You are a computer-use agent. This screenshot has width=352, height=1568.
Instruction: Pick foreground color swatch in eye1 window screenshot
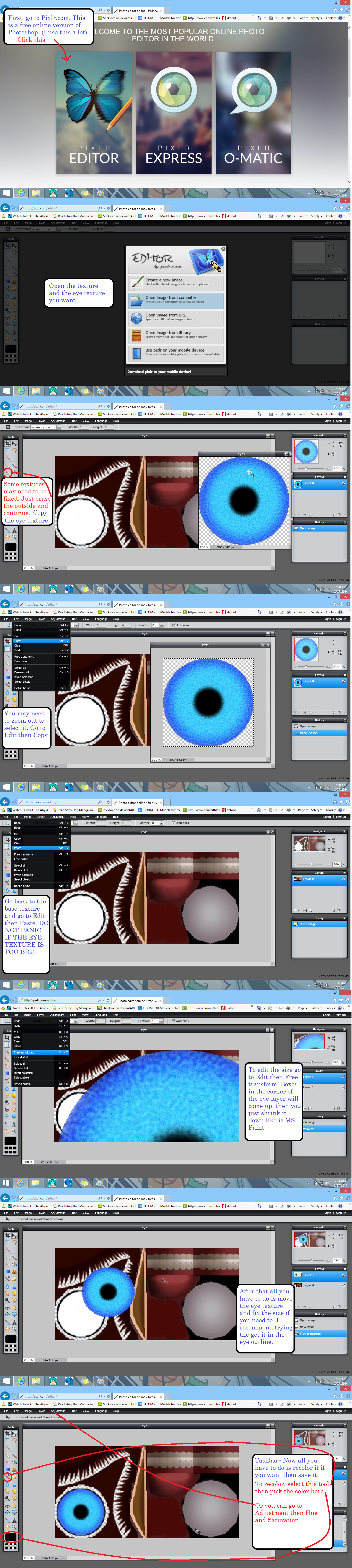coord(11,547)
